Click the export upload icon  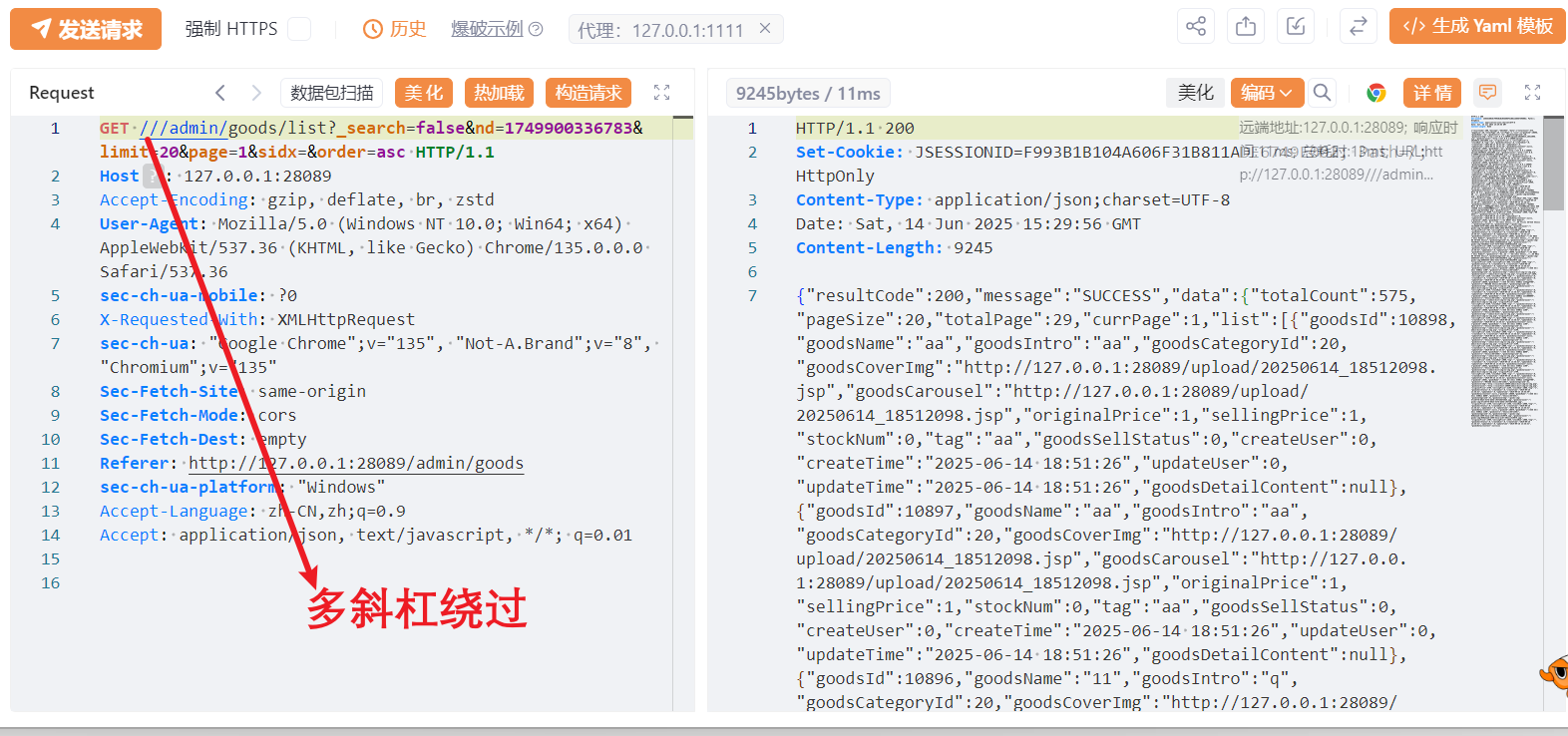coord(1245,27)
